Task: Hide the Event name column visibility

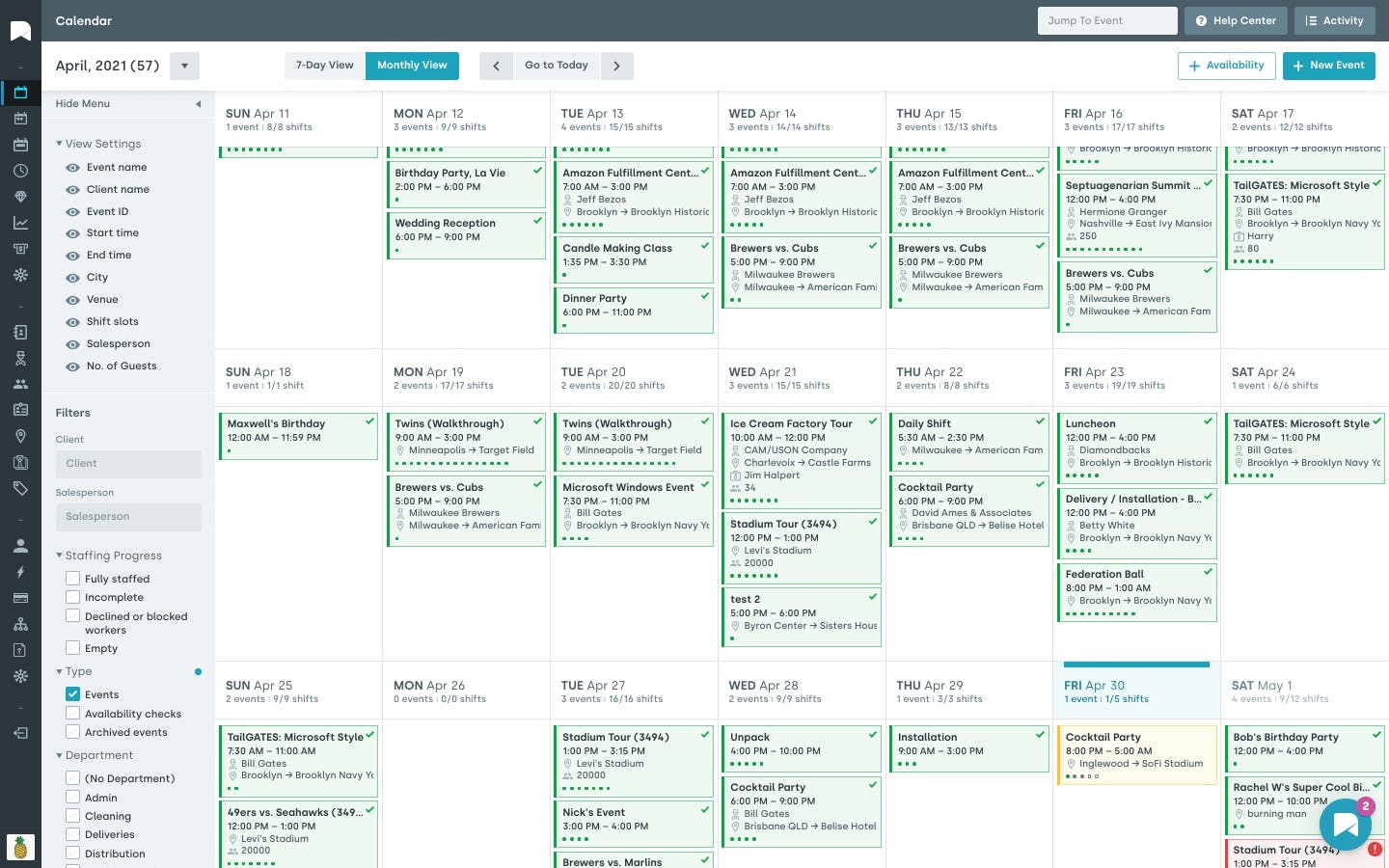Action: point(72,167)
